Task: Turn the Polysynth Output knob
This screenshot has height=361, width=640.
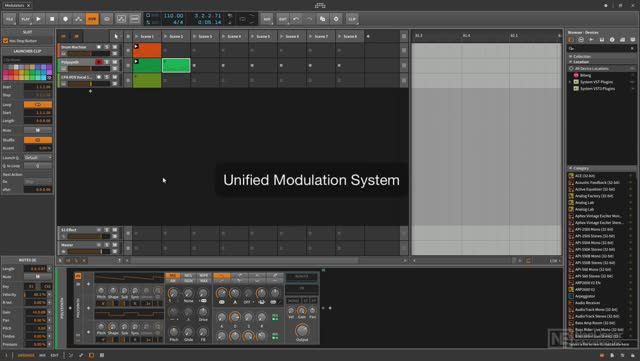Action: click(302, 330)
